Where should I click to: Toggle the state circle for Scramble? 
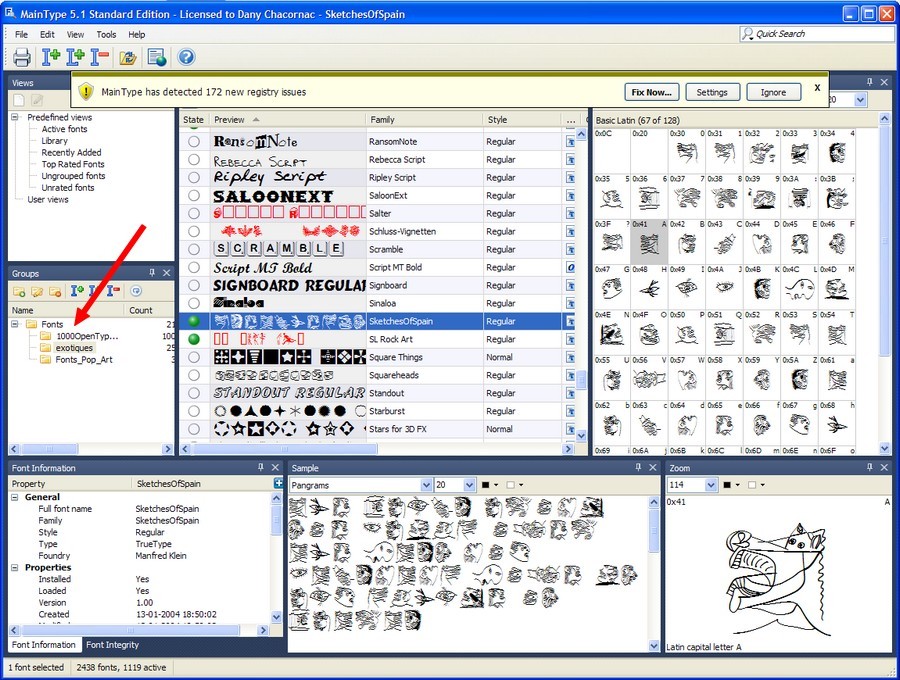tap(194, 249)
